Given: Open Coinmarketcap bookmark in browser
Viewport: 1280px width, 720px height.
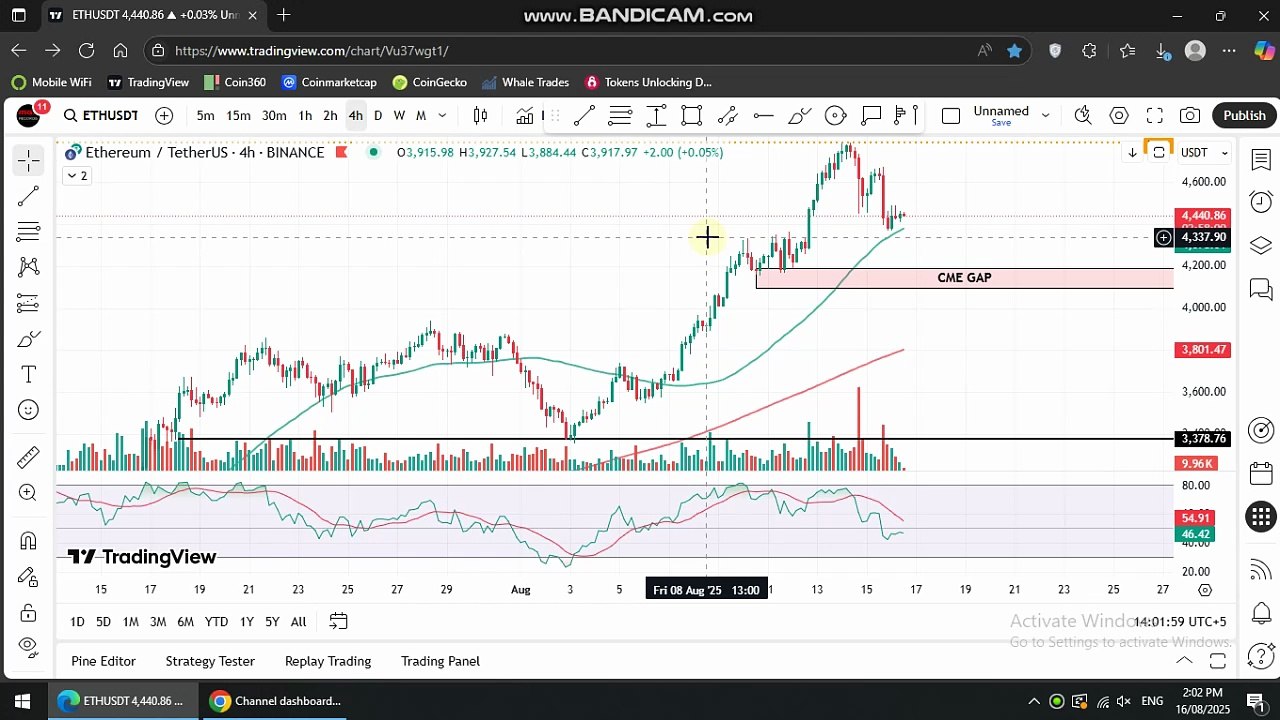Looking at the screenshot, I should click(329, 83).
